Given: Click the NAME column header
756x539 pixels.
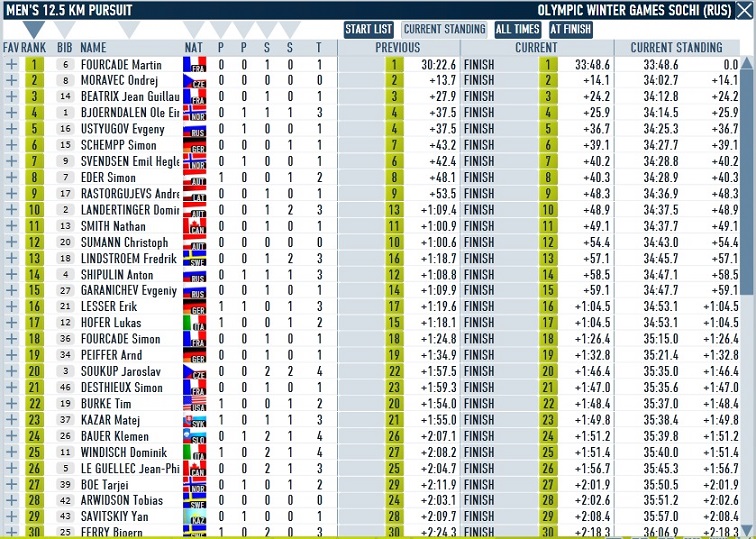Looking at the screenshot, I should tap(93, 47).
